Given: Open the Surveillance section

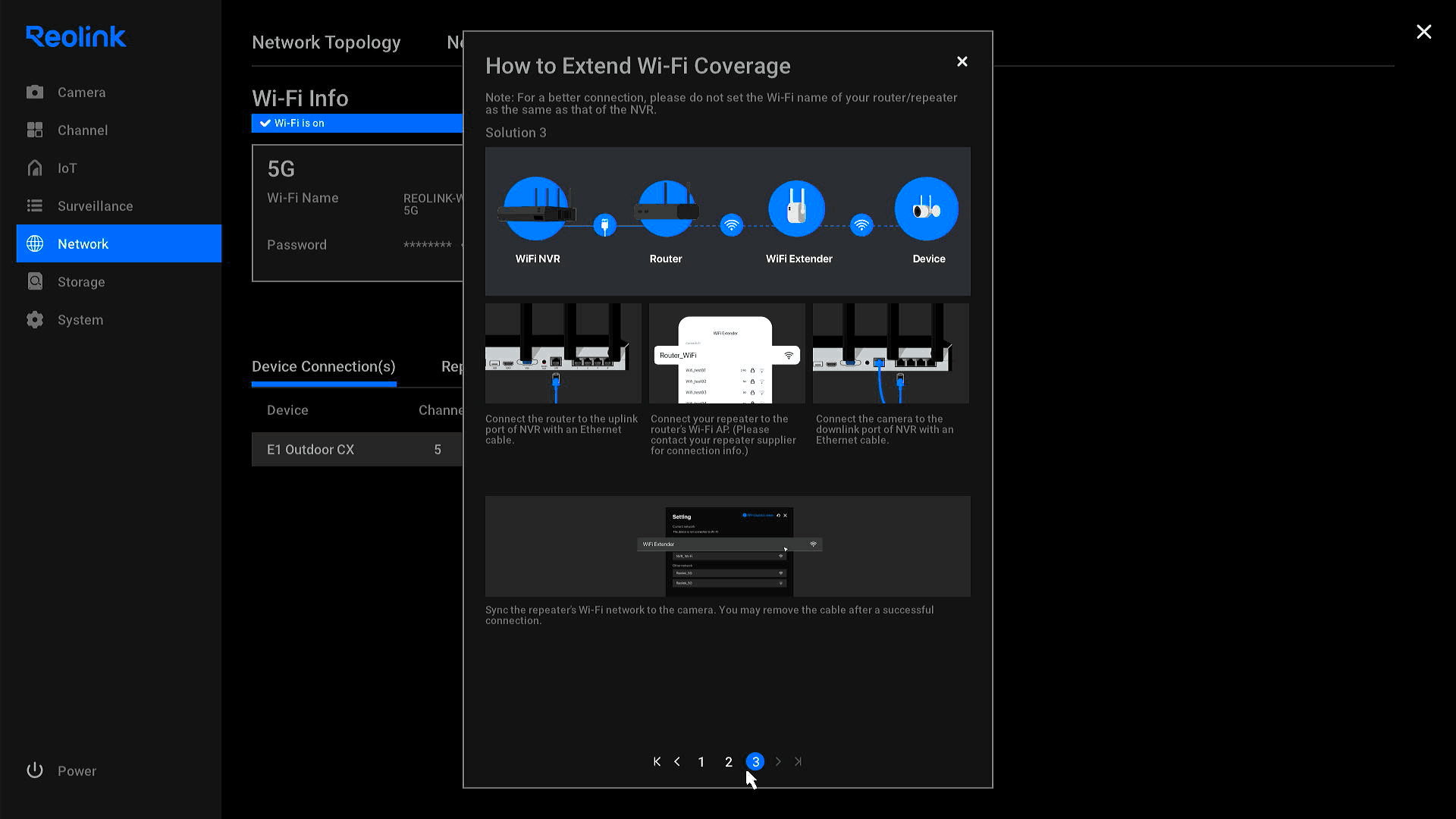Looking at the screenshot, I should coord(94,206).
